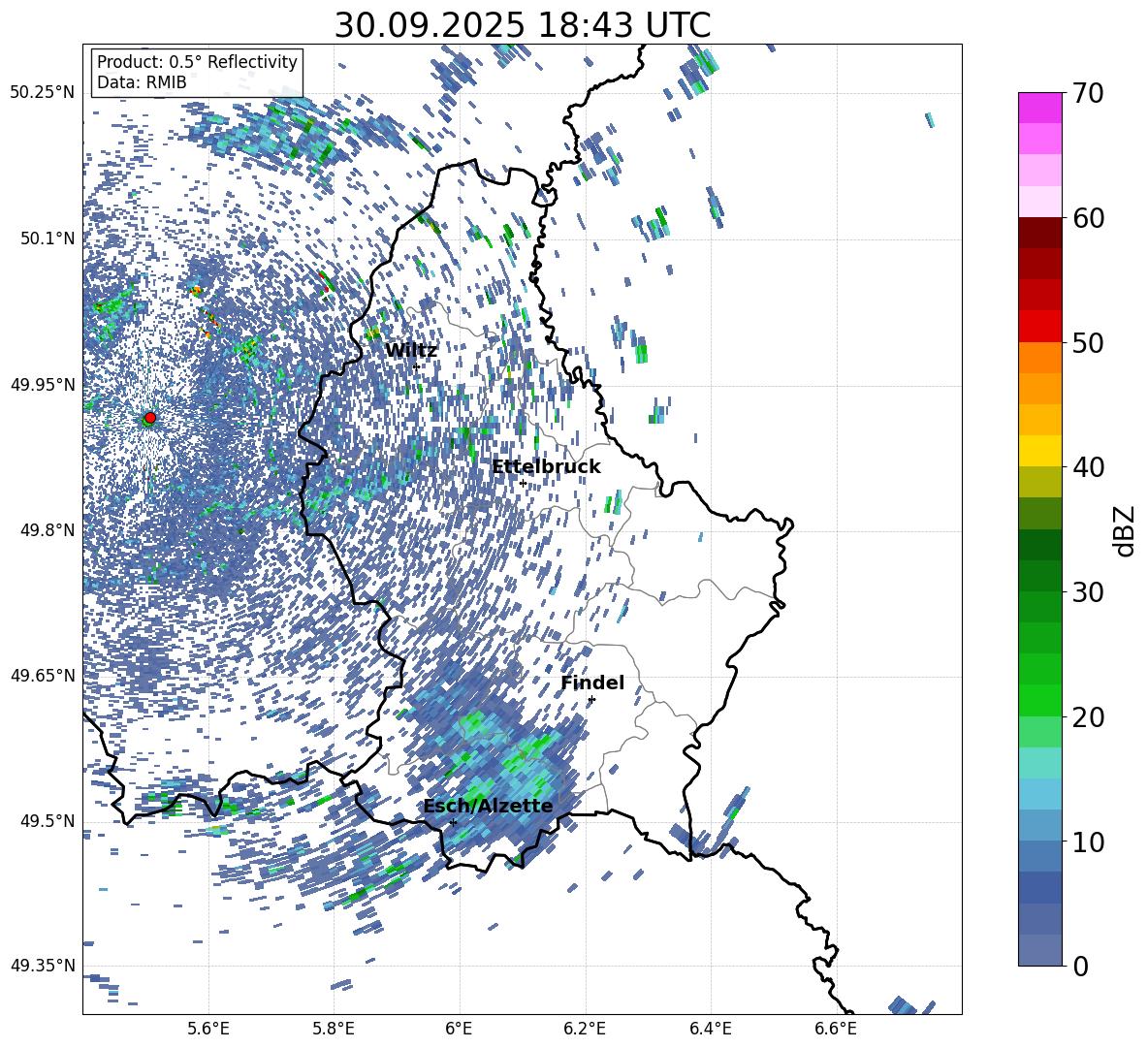This screenshot has height=1048, width=1148.
Task: Click the "Data: RMIB" text
Action: pos(142,82)
